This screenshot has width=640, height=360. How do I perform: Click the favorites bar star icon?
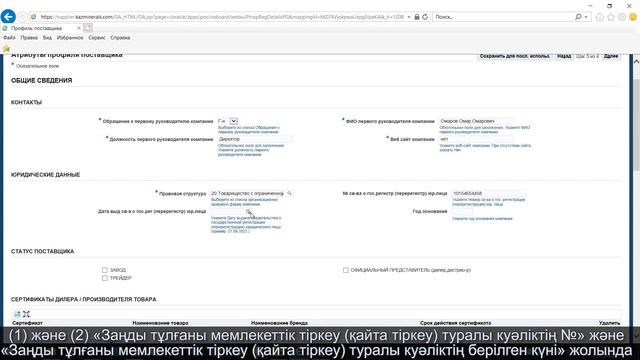[x=6, y=48]
